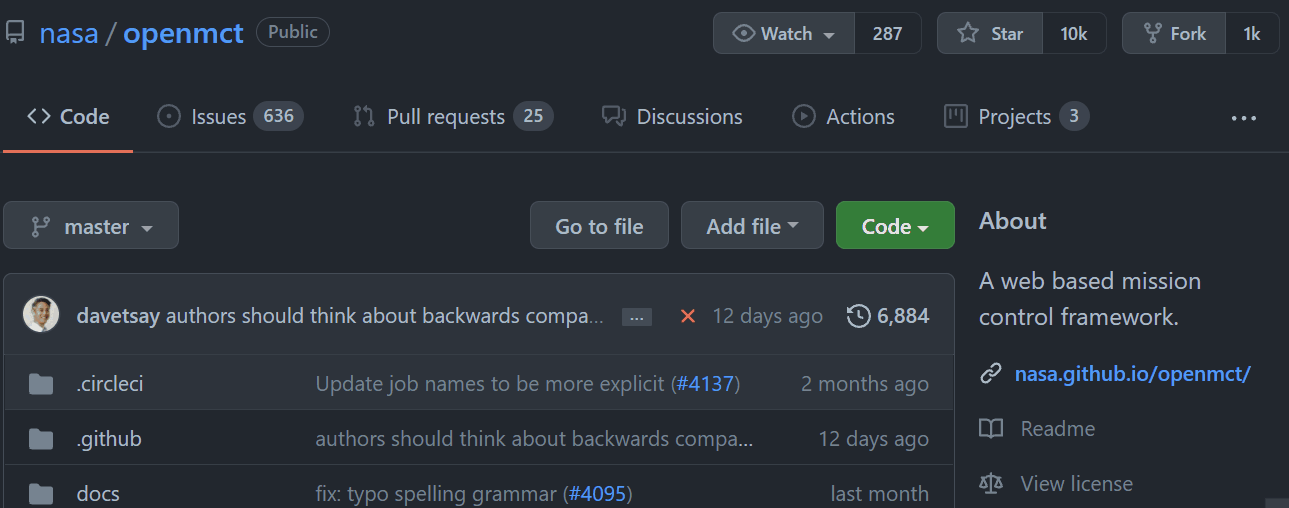The image size is (1289, 508).
Task: Click the Issues 636 counter badge
Action: point(278,116)
